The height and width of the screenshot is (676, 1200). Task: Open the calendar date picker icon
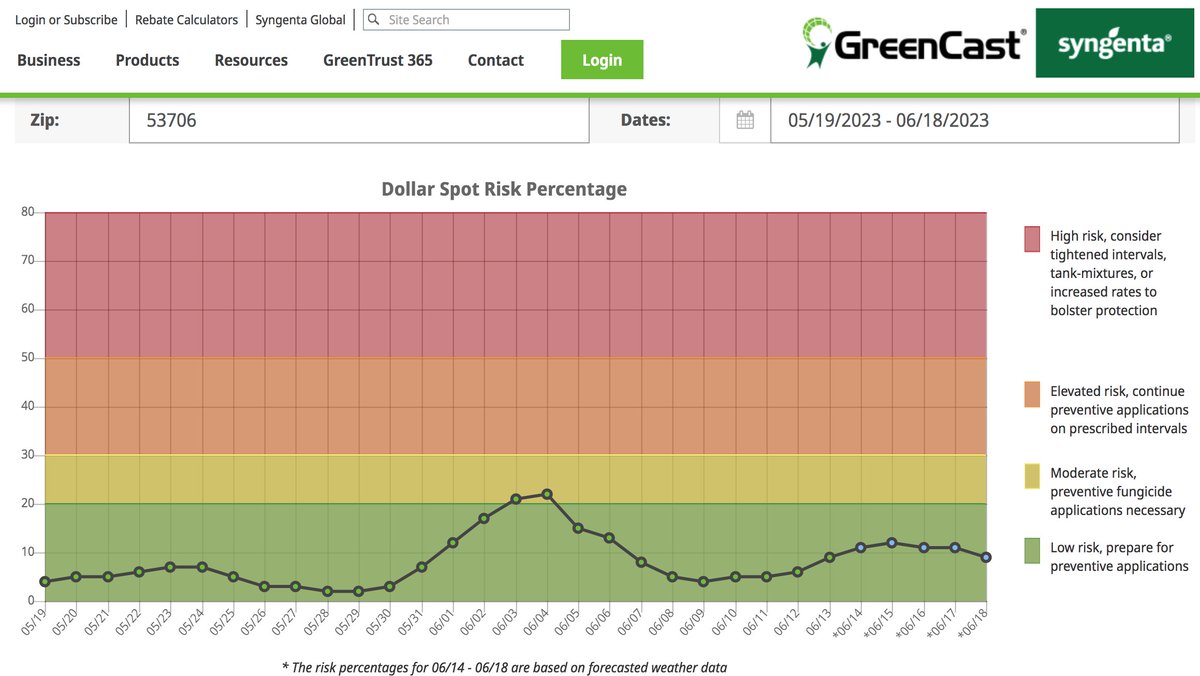(x=744, y=119)
